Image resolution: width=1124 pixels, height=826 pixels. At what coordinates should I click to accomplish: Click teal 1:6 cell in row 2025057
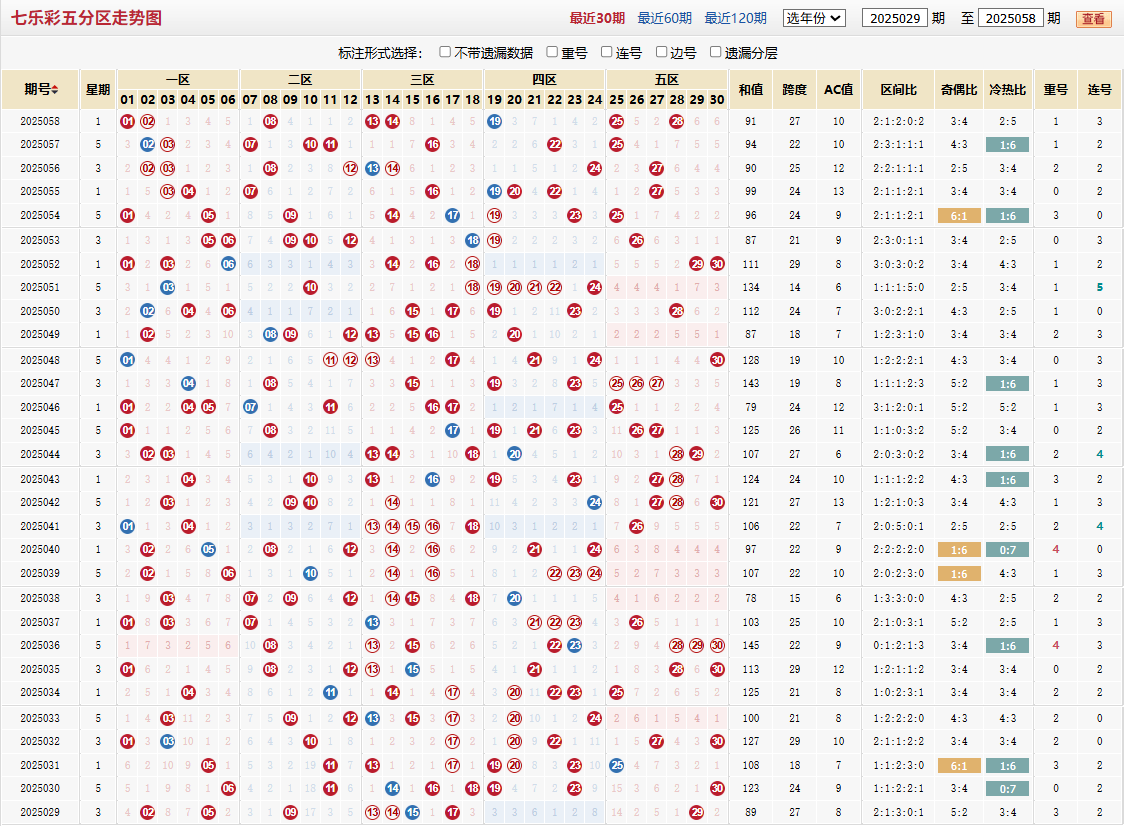(1008, 145)
